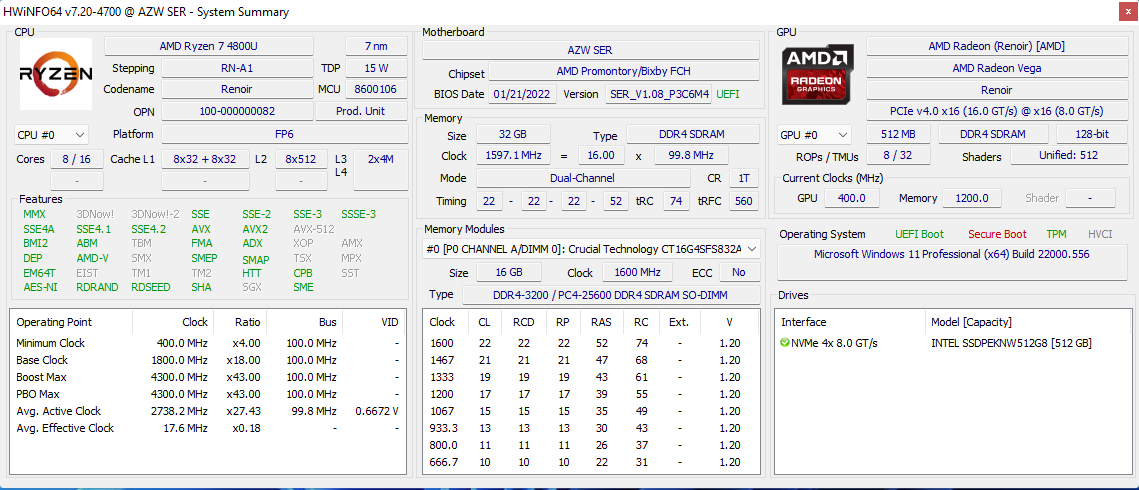Click the 1597.1 MHz memory clock field
1139x490 pixels.
click(x=514, y=155)
